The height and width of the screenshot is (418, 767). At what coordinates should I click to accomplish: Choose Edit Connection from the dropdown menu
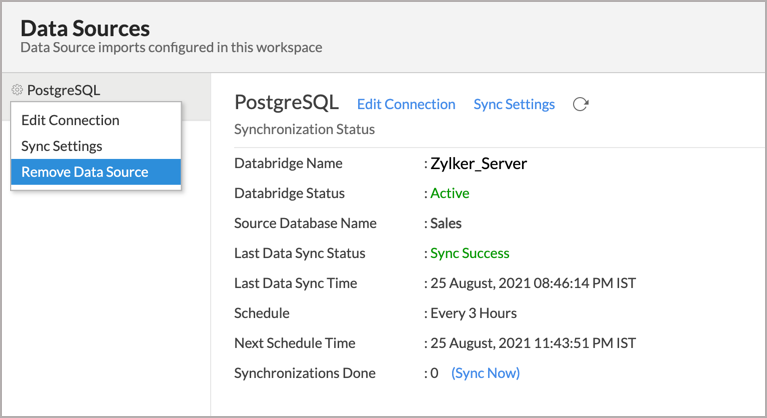click(x=70, y=120)
